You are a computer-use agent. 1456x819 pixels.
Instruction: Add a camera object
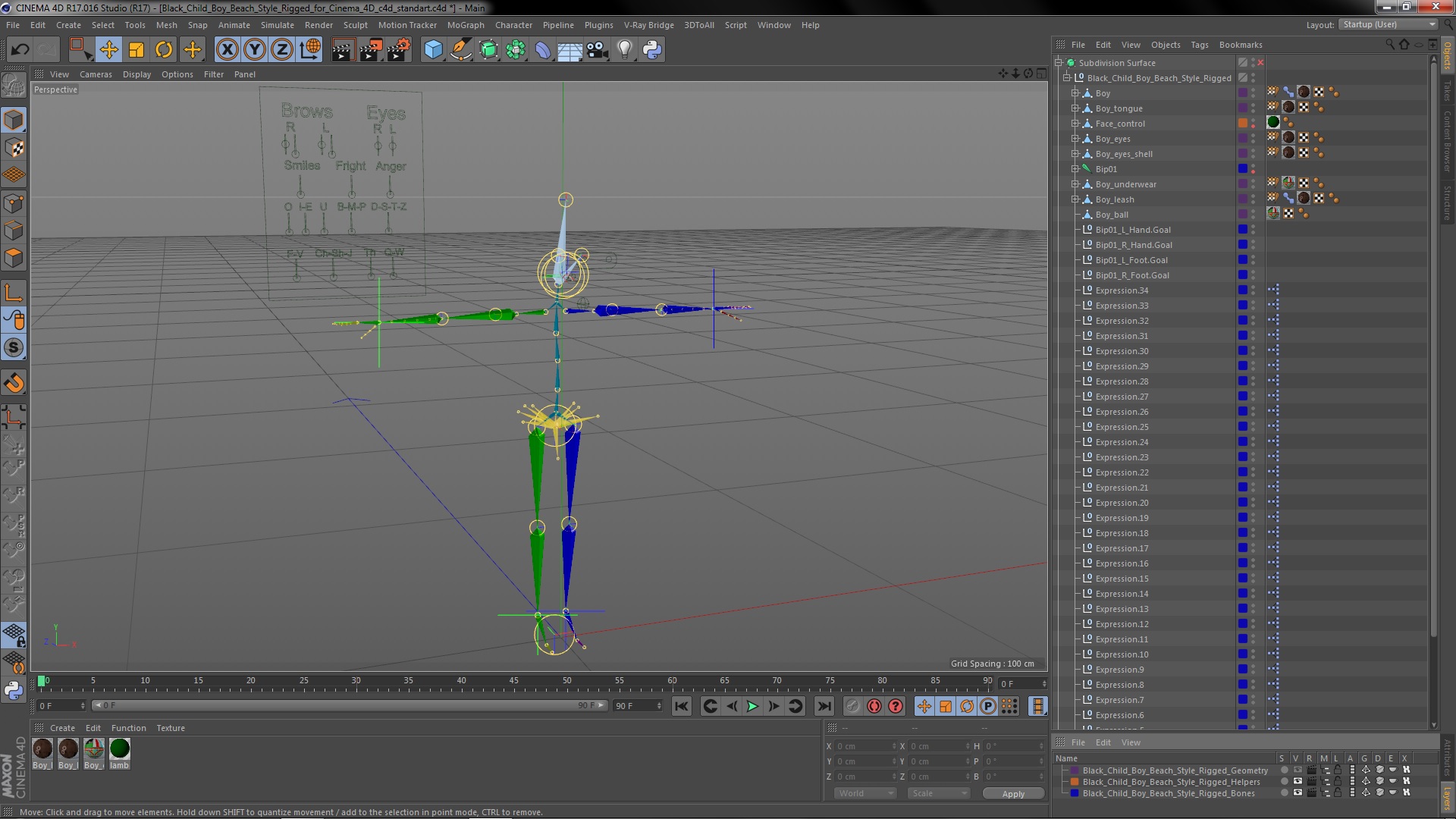click(597, 50)
